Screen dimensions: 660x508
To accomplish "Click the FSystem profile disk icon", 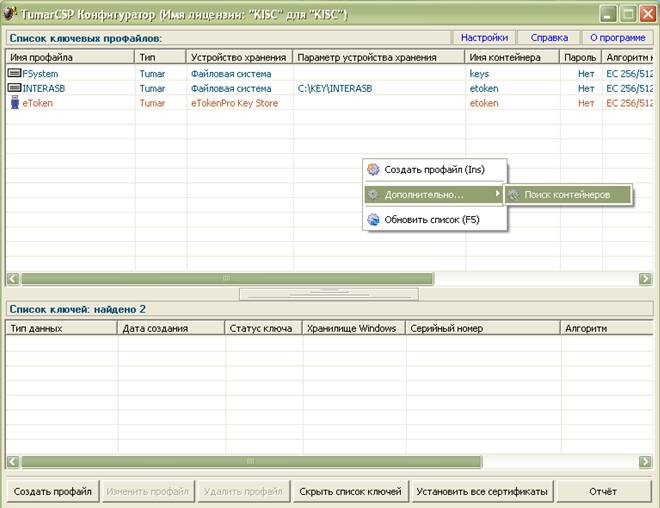I will 14,73.
